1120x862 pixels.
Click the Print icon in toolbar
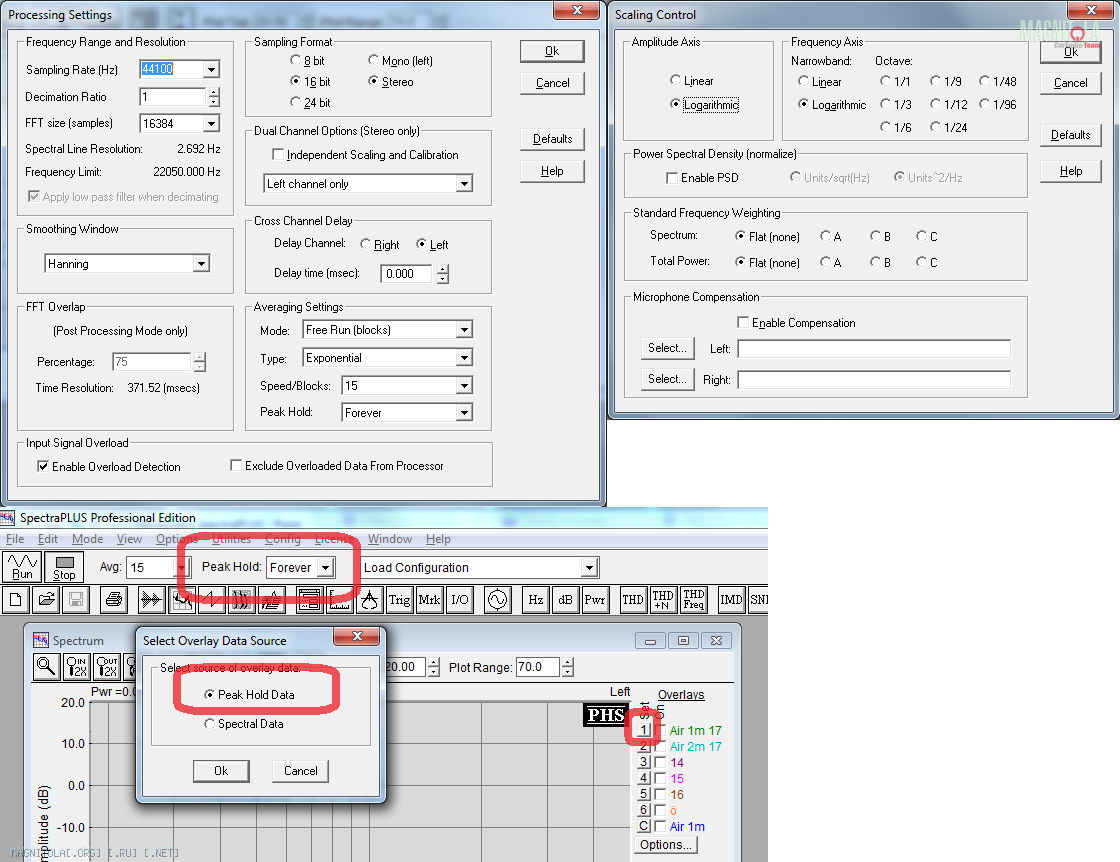tap(113, 600)
